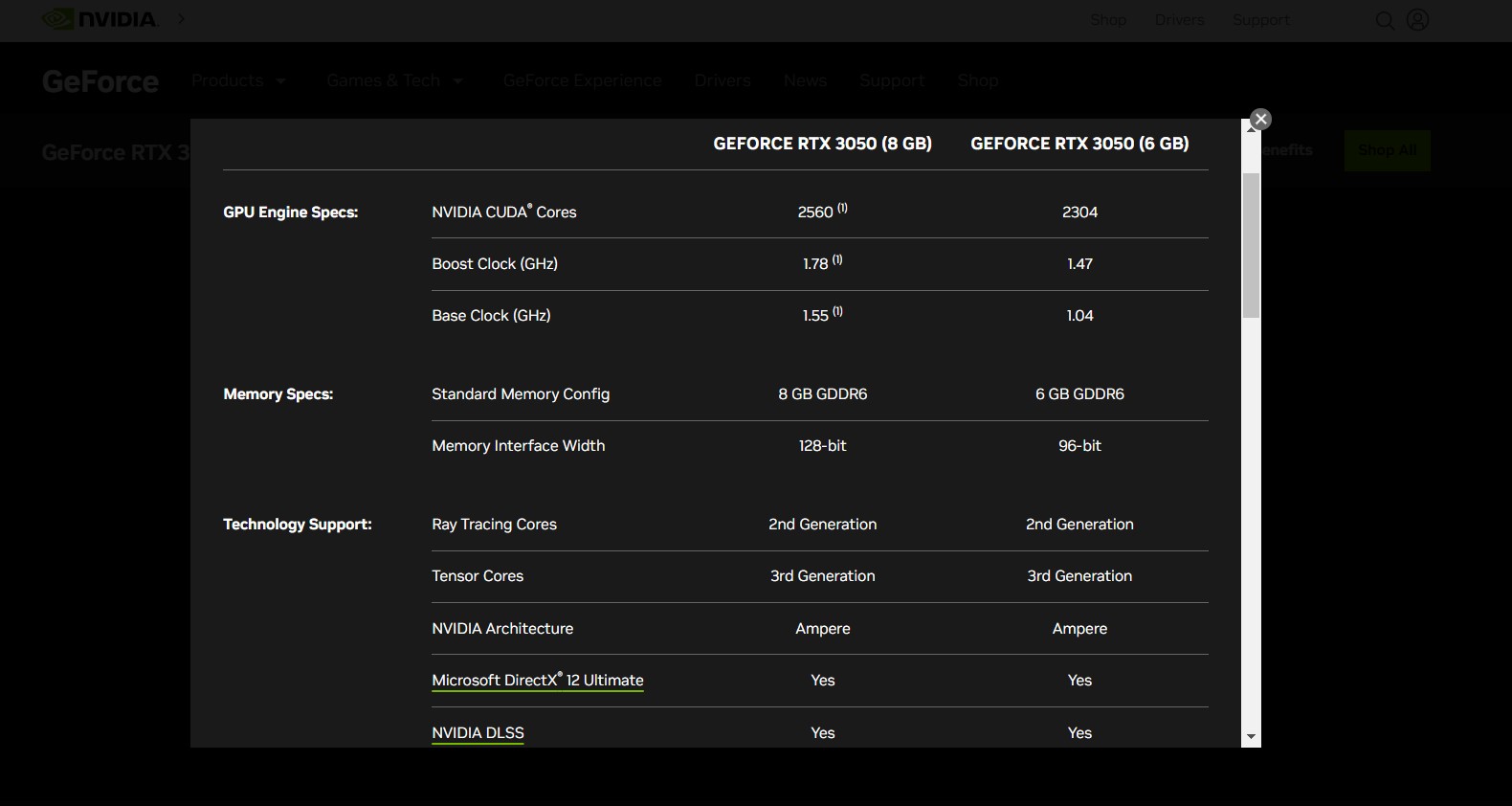Click the scrollbar up arrow
The width and height of the screenshot is (1512, 806).
tap(1251, 128)
